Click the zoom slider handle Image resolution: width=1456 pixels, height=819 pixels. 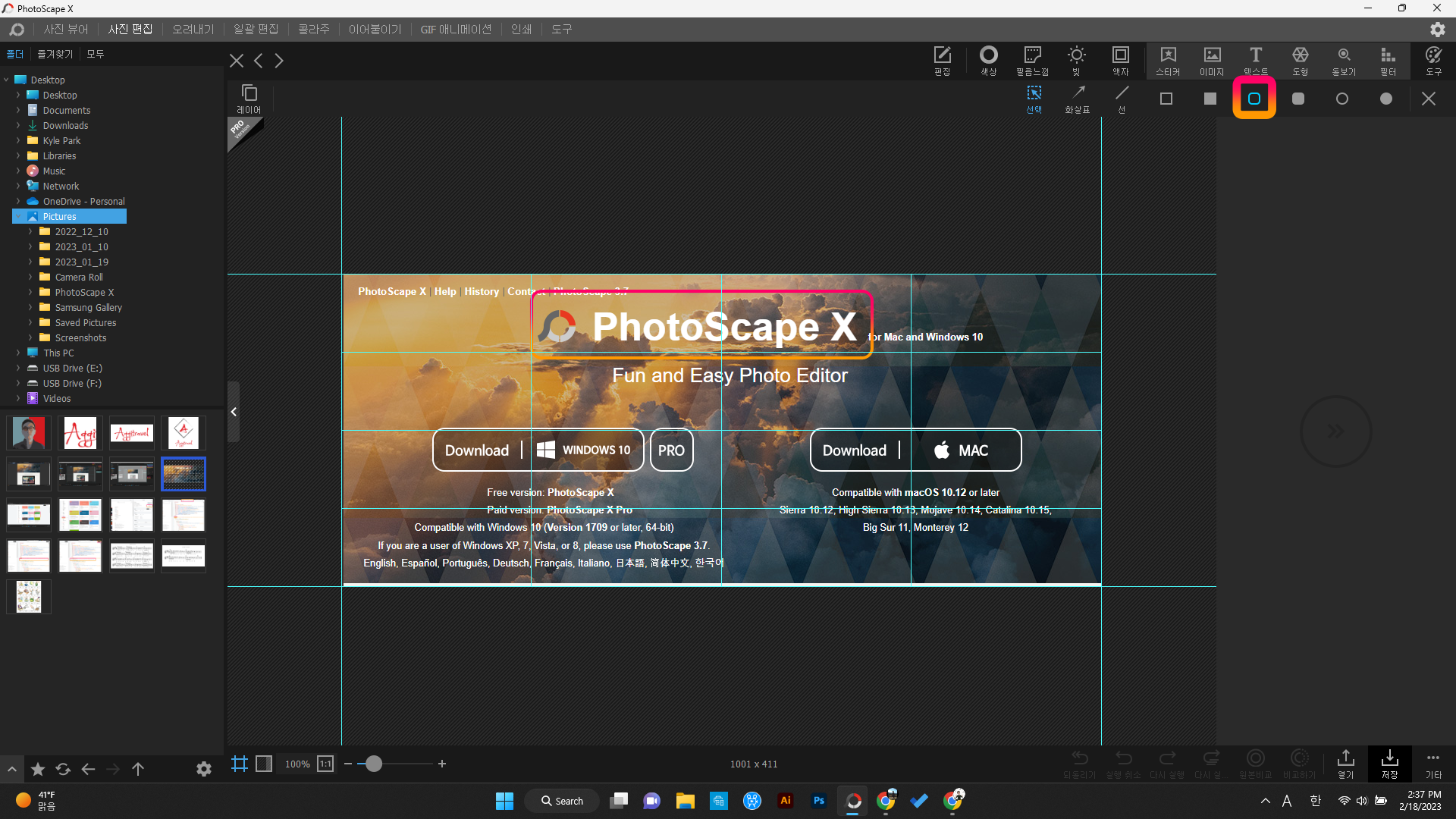374,764
